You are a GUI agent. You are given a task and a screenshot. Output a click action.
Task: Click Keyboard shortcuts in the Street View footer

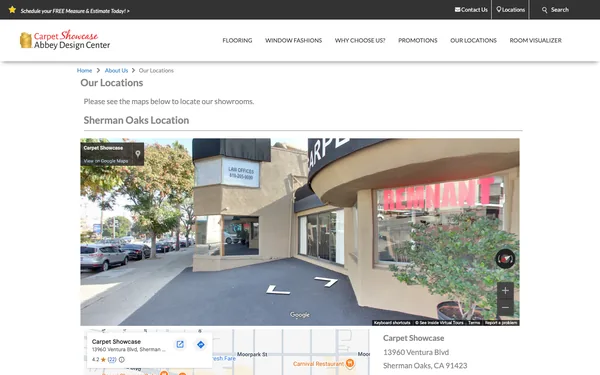pyautogui.click(x=392, y=323)
